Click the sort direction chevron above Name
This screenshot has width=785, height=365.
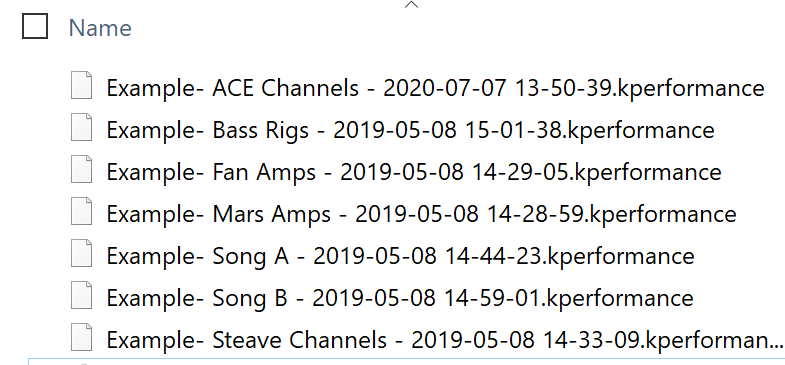411,5
